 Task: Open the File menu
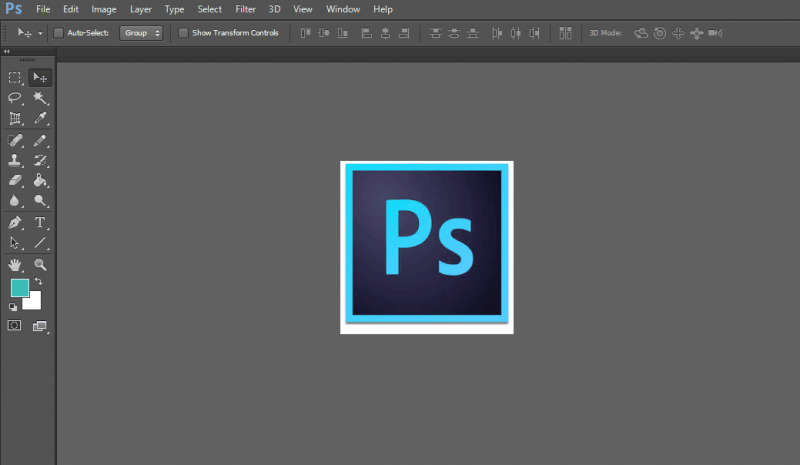[43, 9]
